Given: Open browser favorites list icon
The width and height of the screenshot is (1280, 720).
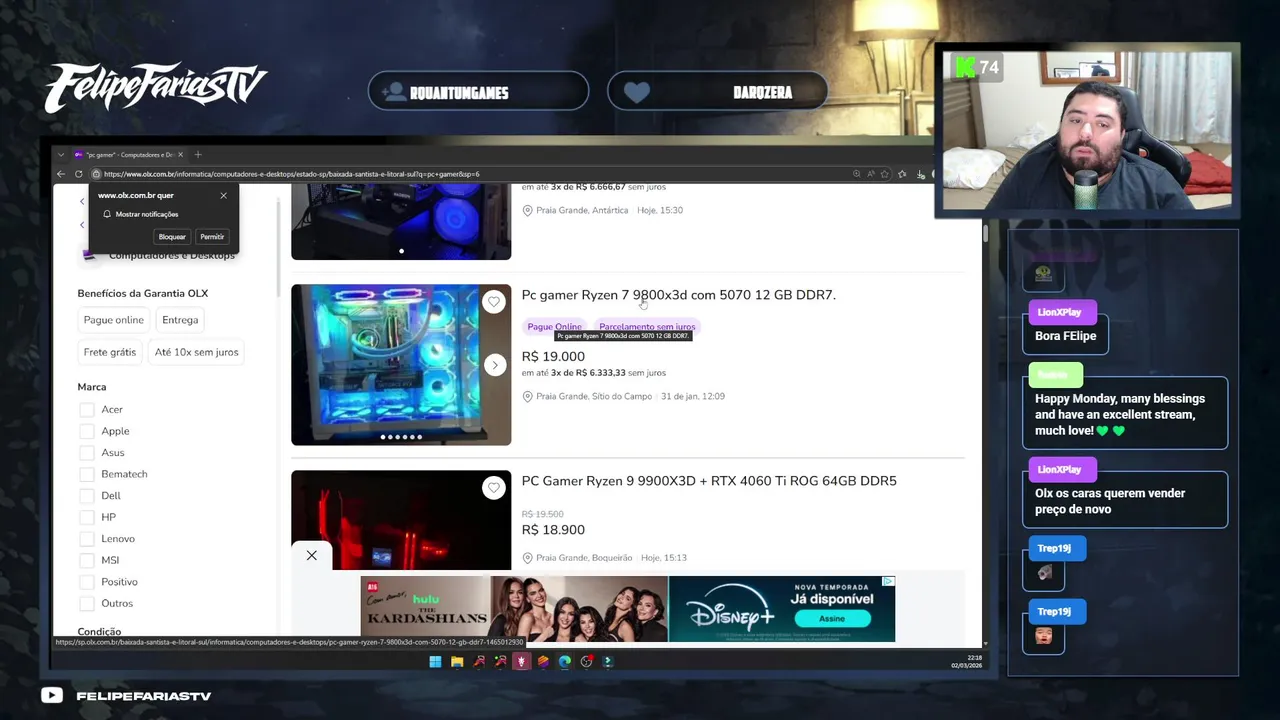Looking at the screenshot, I should coord(902,174).
